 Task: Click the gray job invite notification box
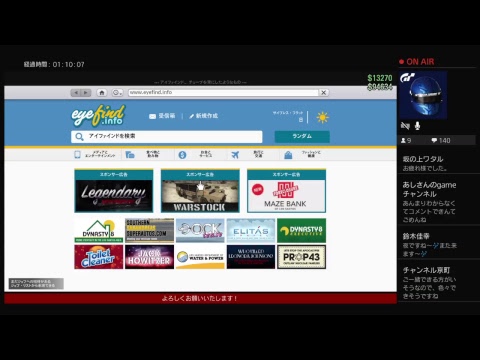click(36, 283)
